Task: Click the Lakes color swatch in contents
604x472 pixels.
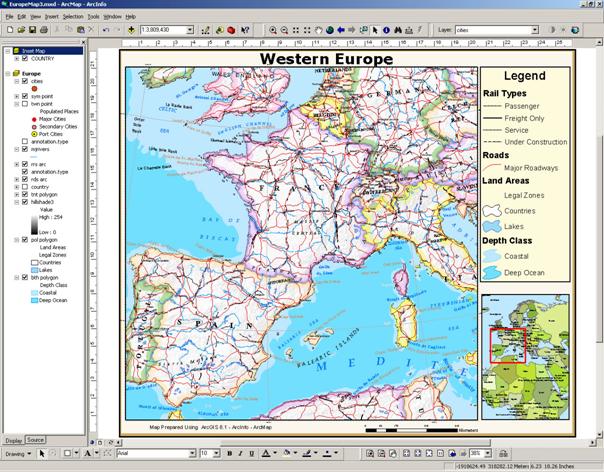Action: point(31,270)
